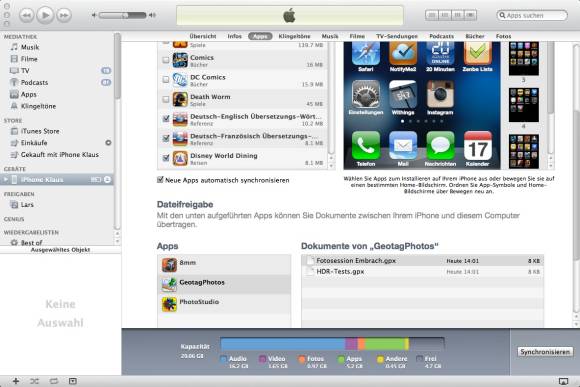The image size is (580, 387).
Task: Click the Einstellungen app icon
Action: point(366,94)
